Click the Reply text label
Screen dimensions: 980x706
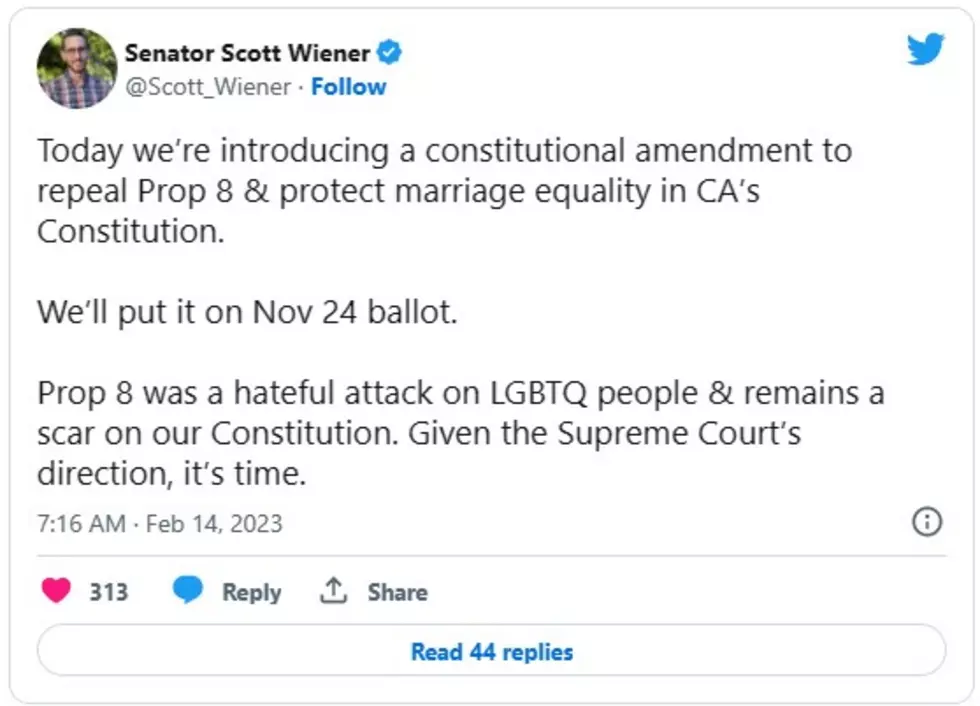tap(252, 592)
